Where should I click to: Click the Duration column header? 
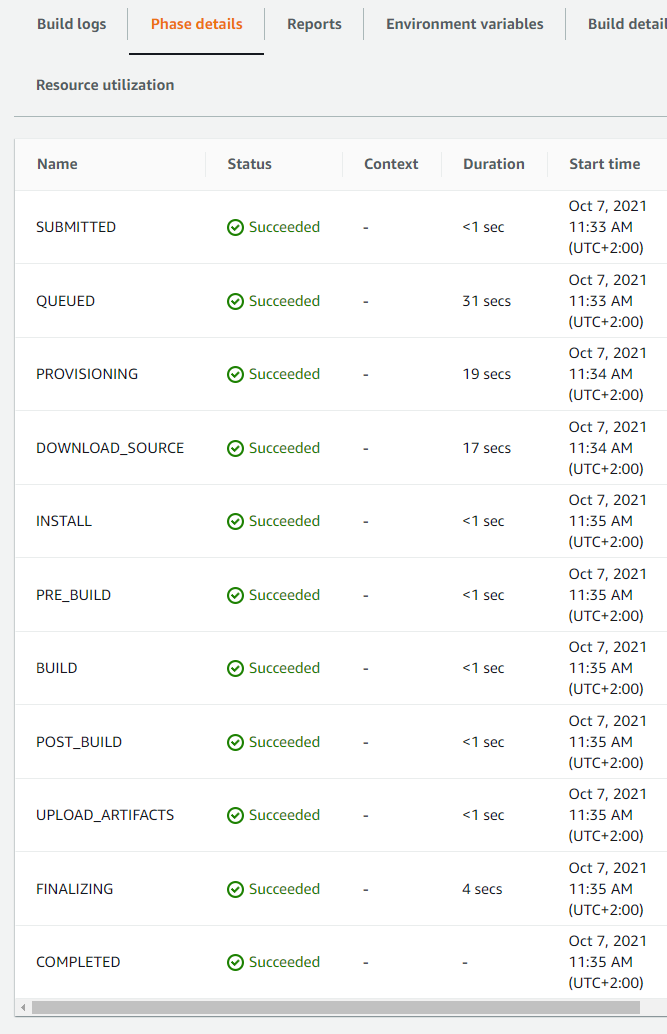point(493,164)
